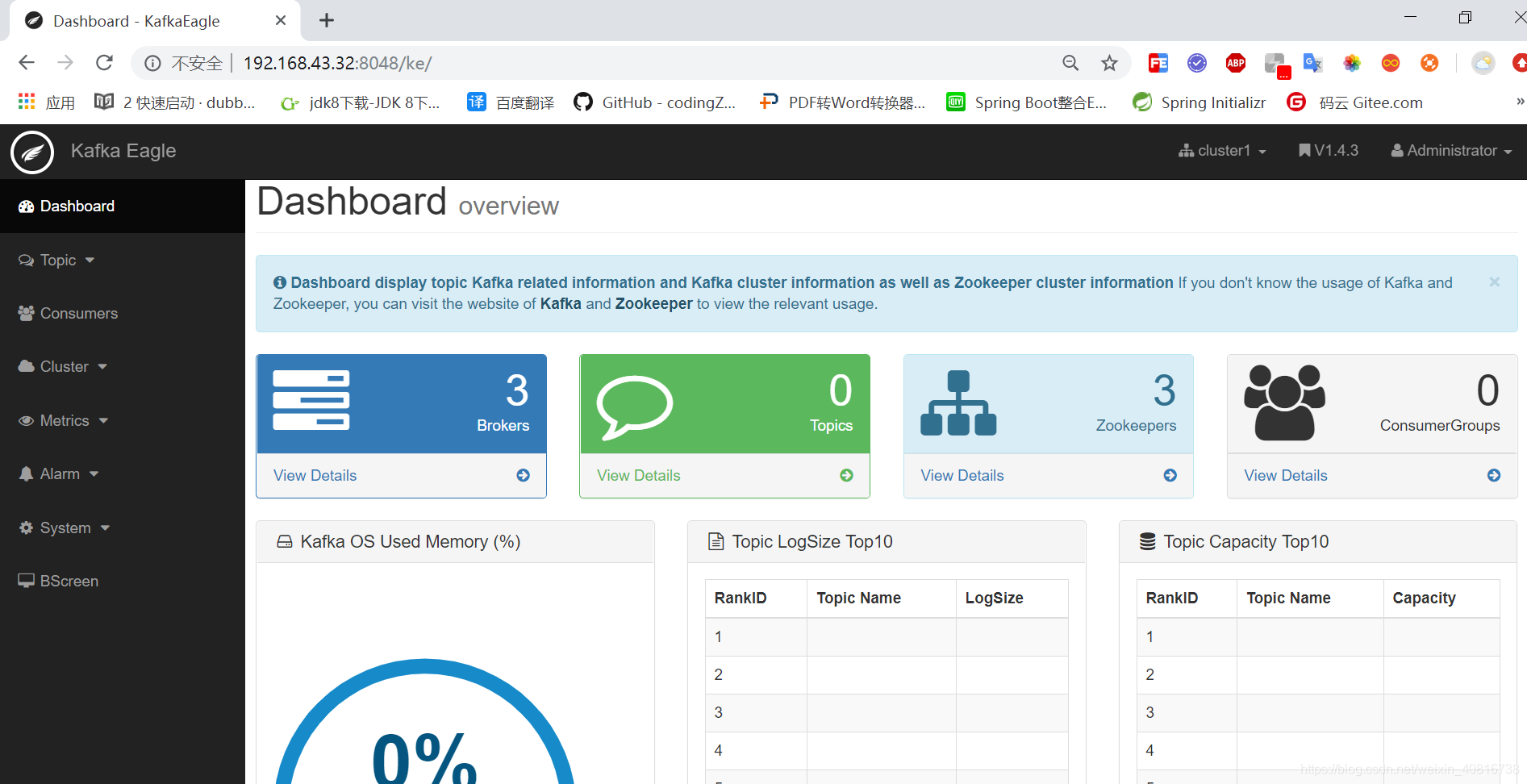Click the Topic Capacity Top10 database icon
The height and width of the screenshot is (784, 1527).
(x=1147, y=542)
